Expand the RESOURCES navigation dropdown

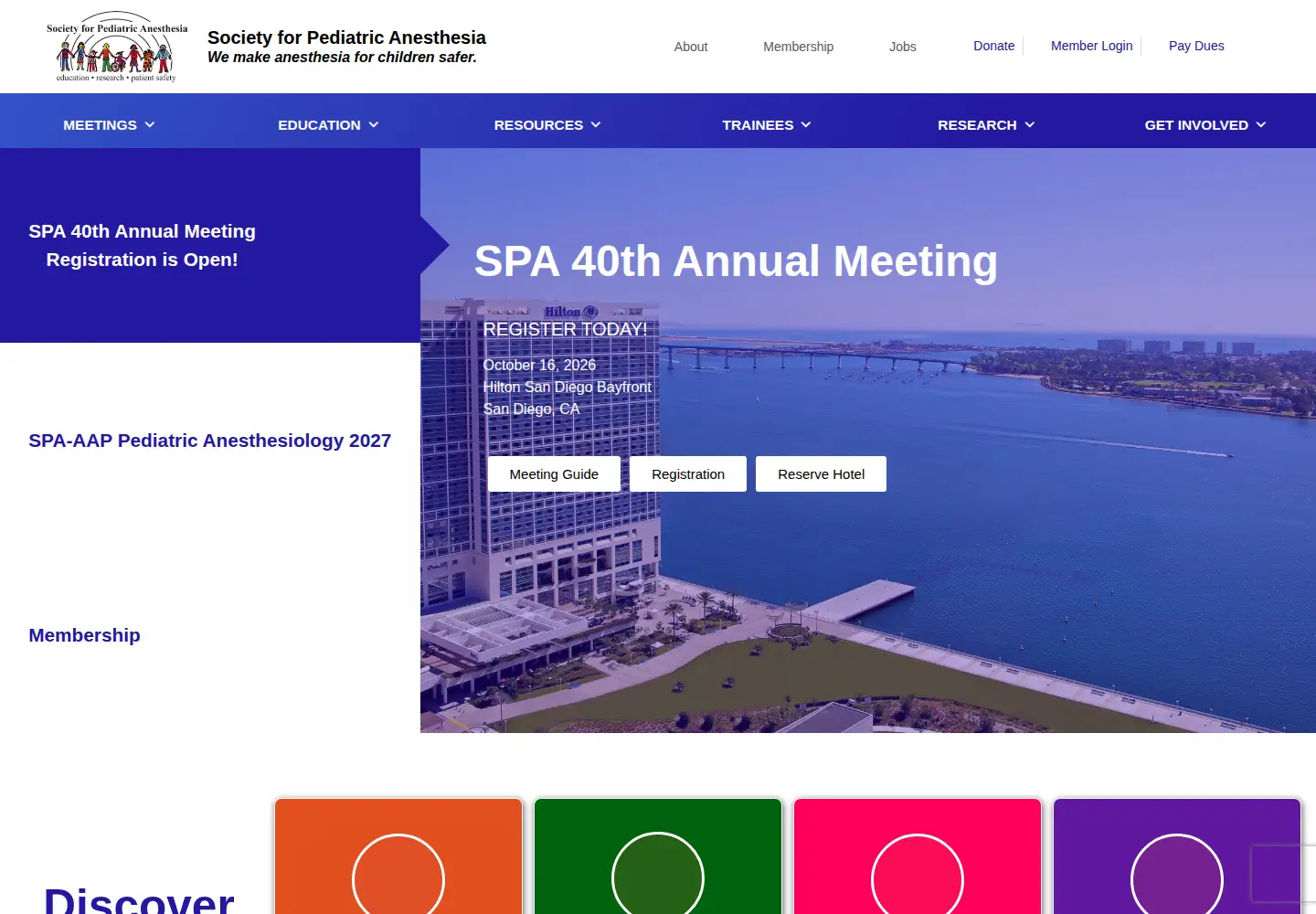pyautogui.click(x=548, y=125)
